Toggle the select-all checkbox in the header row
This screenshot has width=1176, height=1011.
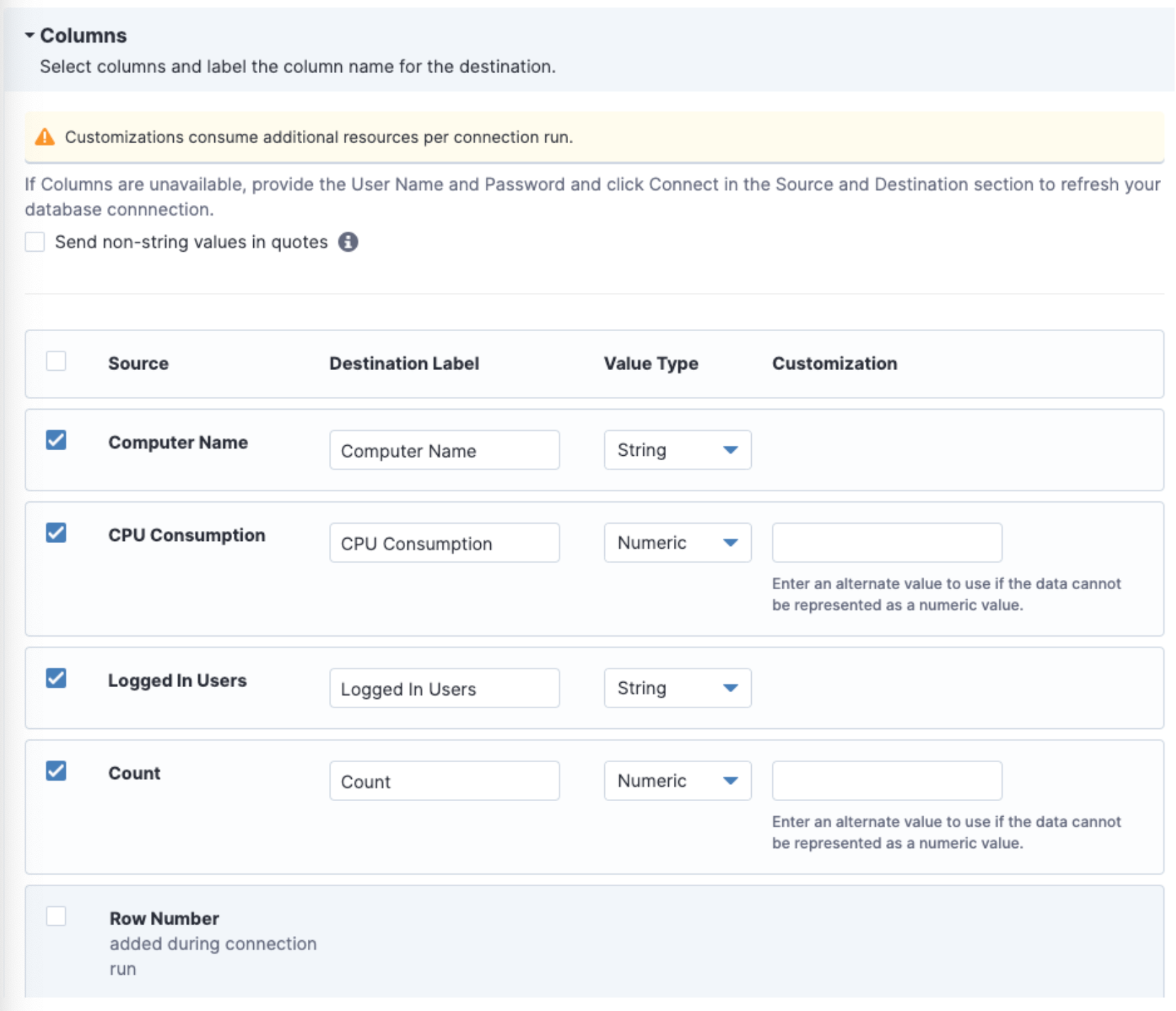(x=56, y=361)
